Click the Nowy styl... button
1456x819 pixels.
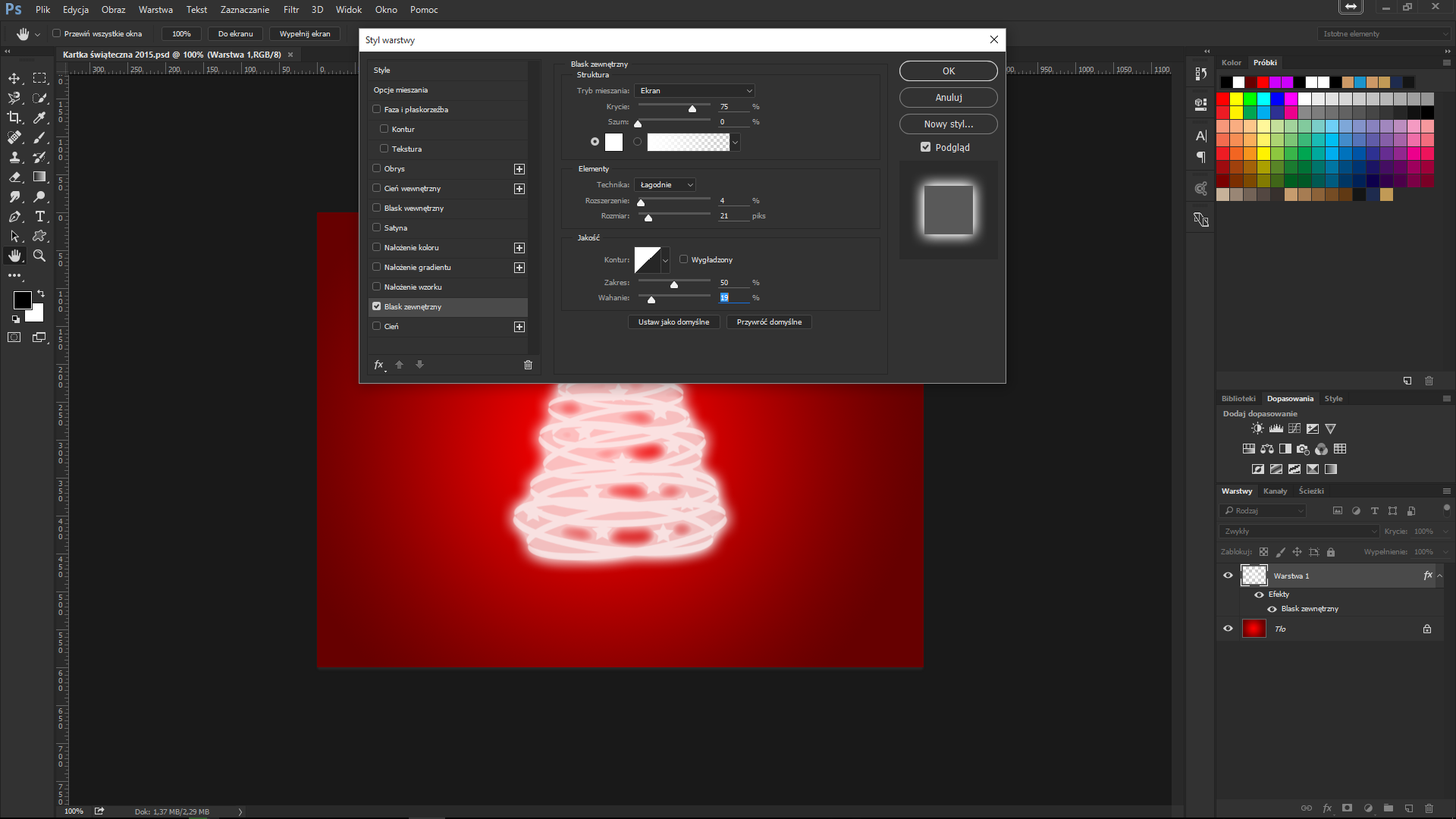tap(948, 124)
